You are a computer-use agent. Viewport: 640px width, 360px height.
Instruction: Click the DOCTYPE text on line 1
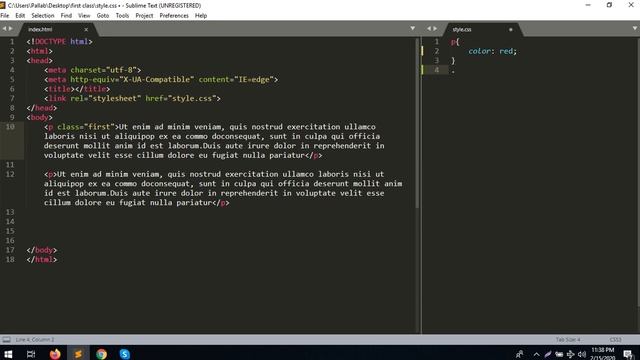(x=50, y=42)
